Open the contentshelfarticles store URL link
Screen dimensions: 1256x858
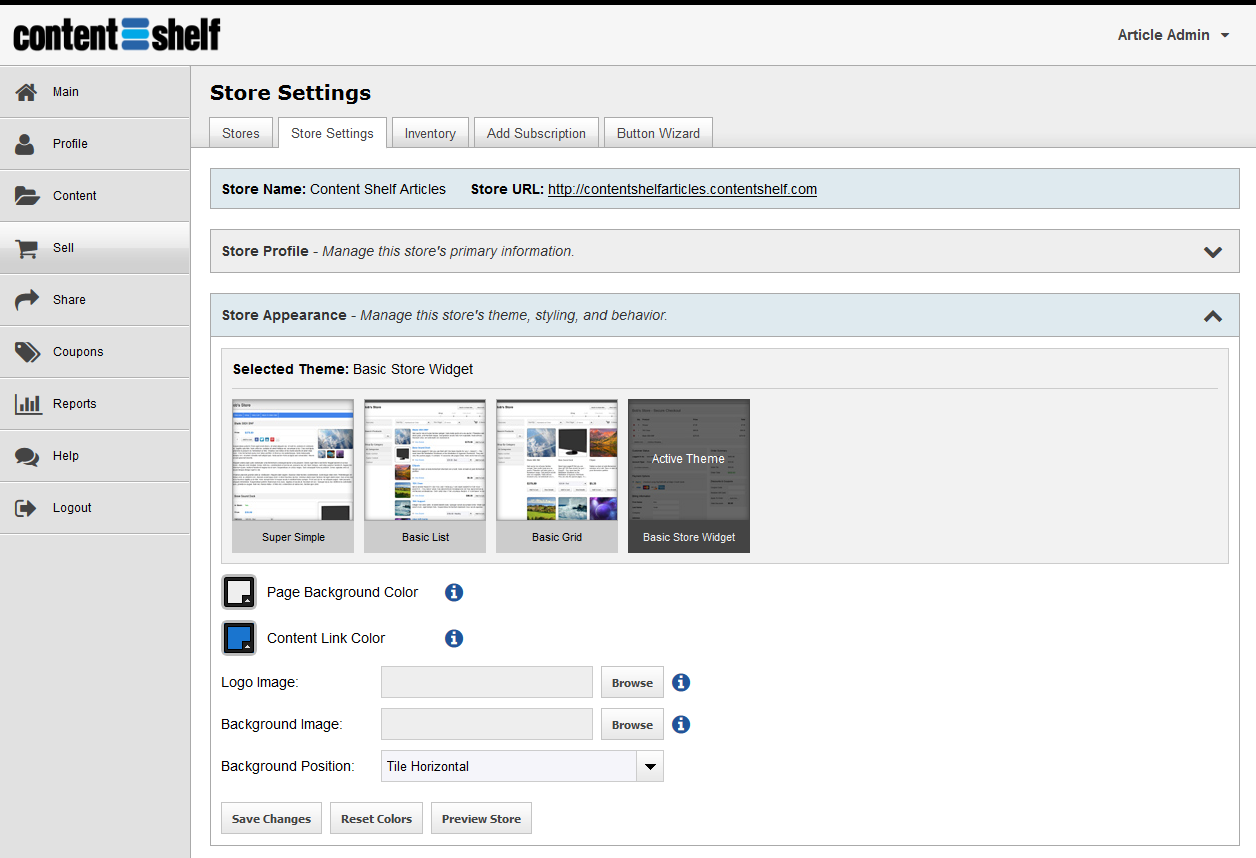[682, 189]
